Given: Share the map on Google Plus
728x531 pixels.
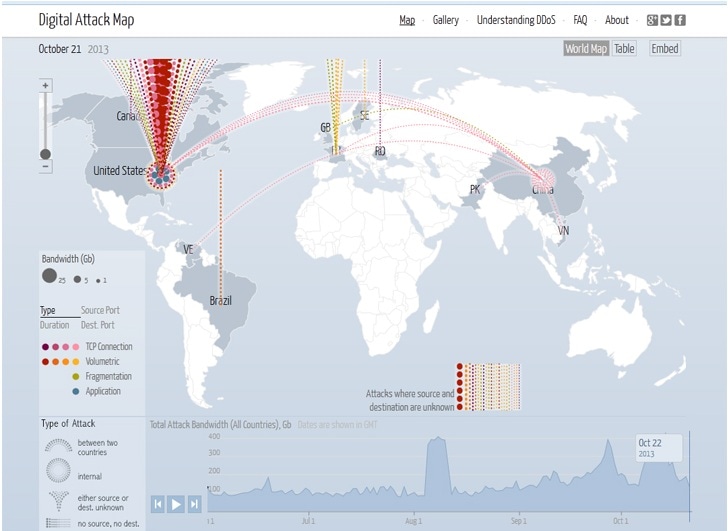Looking at the screenshot, I should coord(652,20).
